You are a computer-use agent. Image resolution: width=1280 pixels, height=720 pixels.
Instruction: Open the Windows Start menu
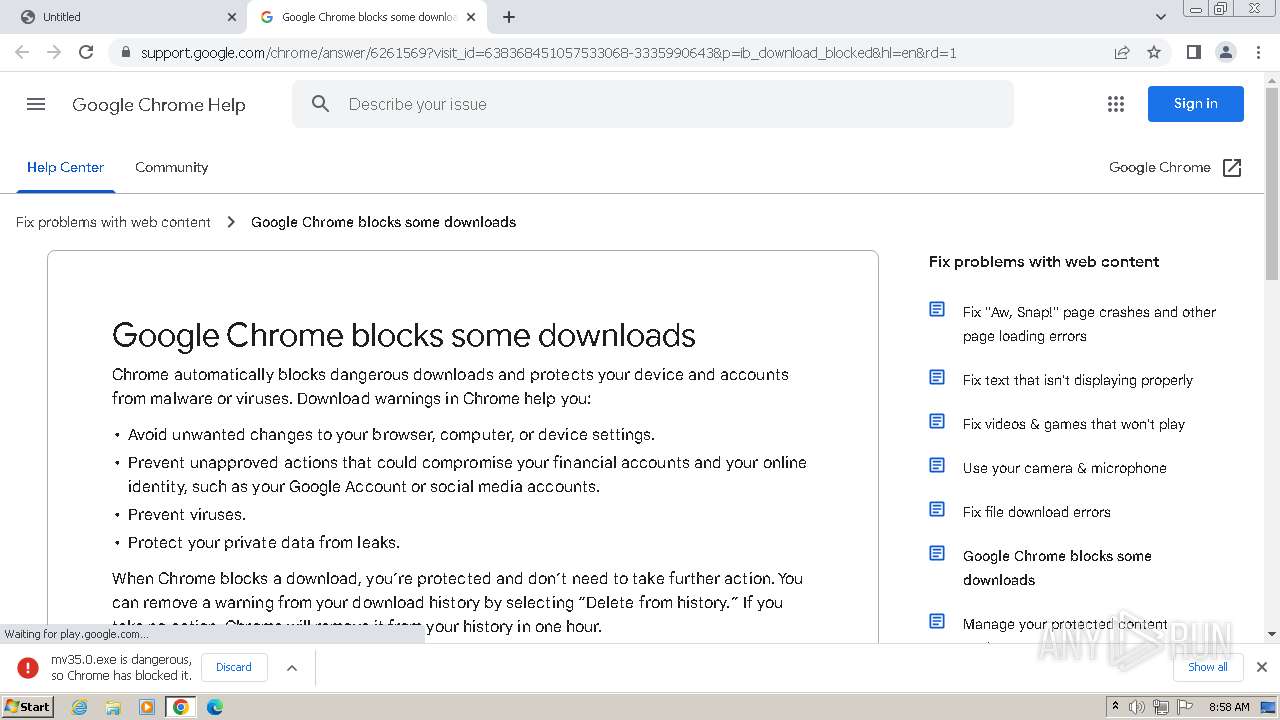coord(28,707)
